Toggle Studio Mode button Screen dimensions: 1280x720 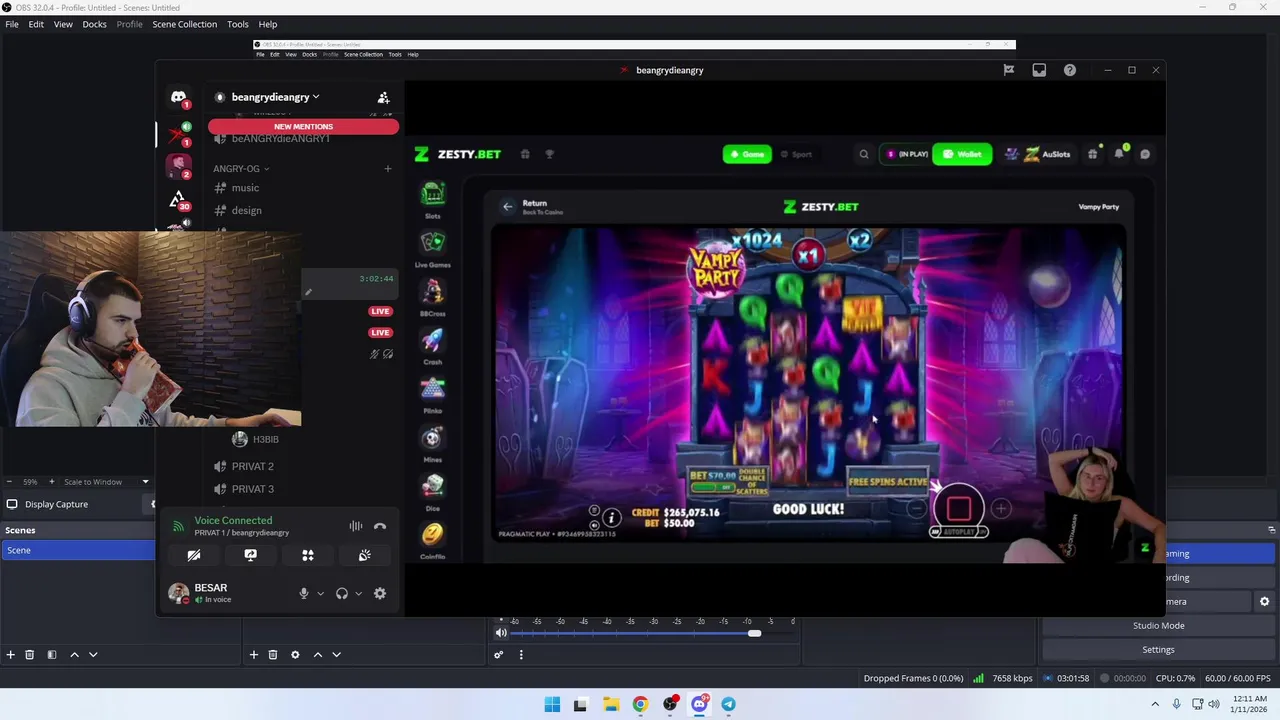tap(1158, 626)
